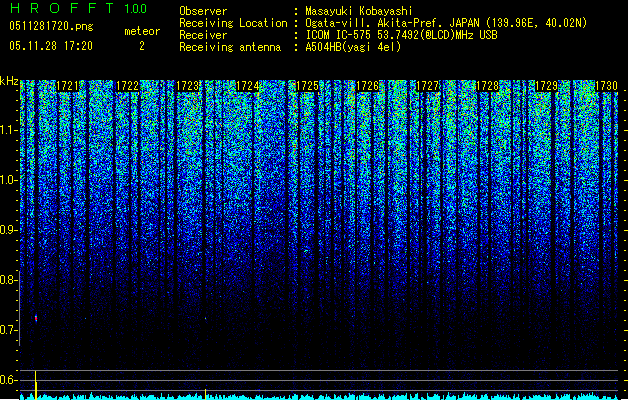Click the 1729 time marker
The width and height of the screenshot is (629, 400).
(547, 86)
